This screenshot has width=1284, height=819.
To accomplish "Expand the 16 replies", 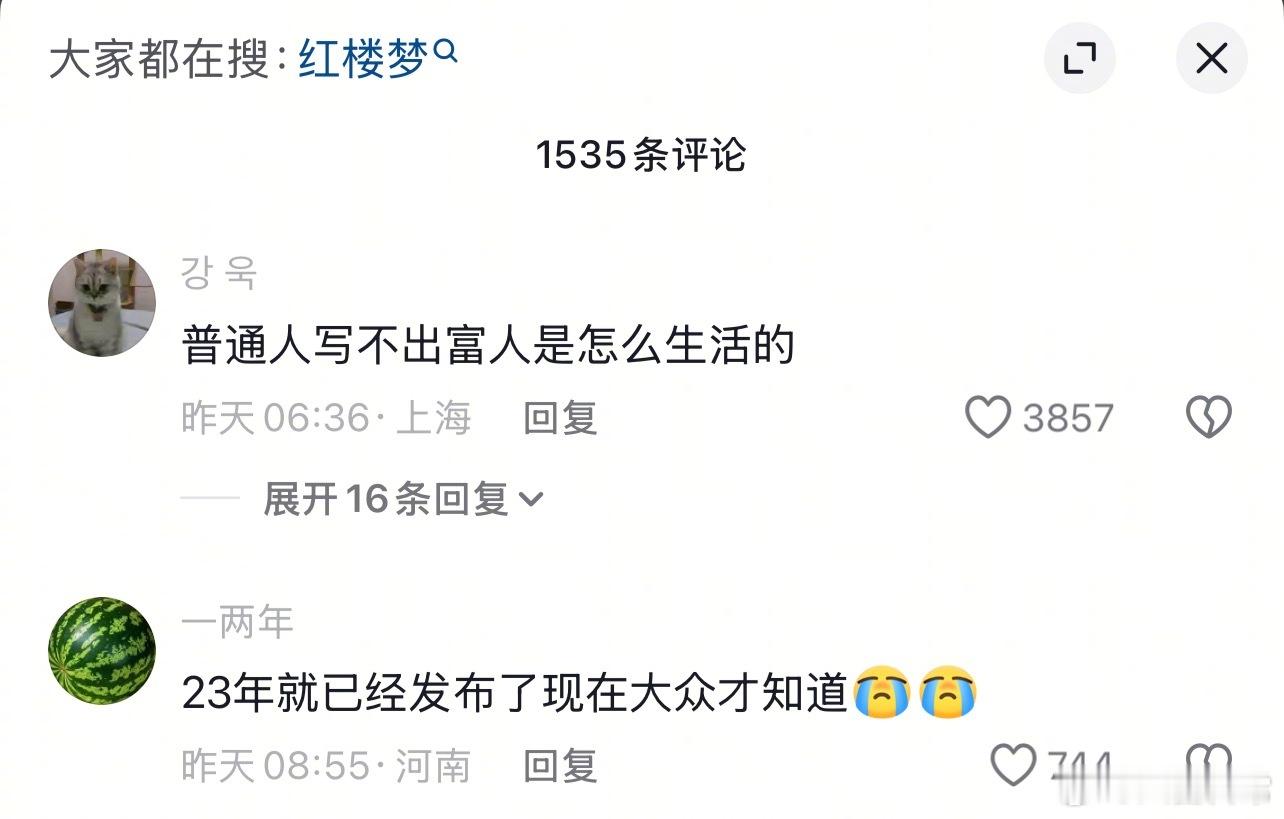I will click(x=402, y=498).
